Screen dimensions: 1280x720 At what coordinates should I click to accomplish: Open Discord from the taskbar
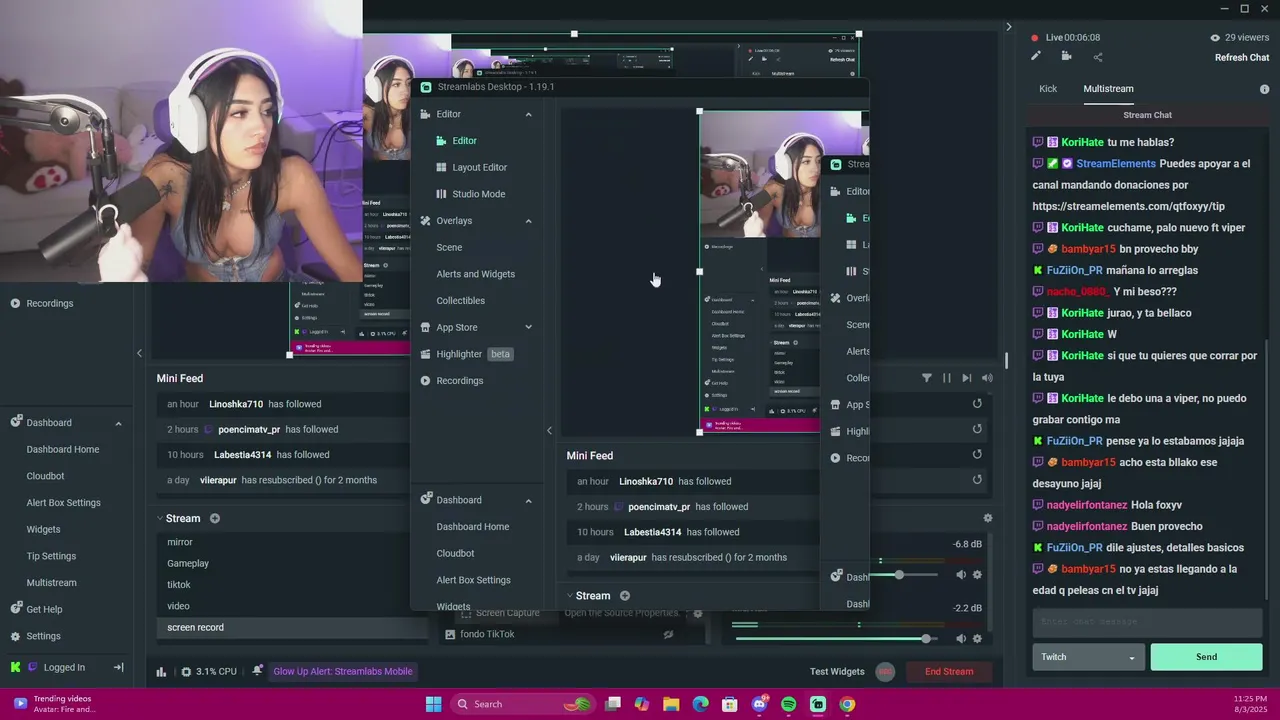pyautogui.click(x=759, y=704)
